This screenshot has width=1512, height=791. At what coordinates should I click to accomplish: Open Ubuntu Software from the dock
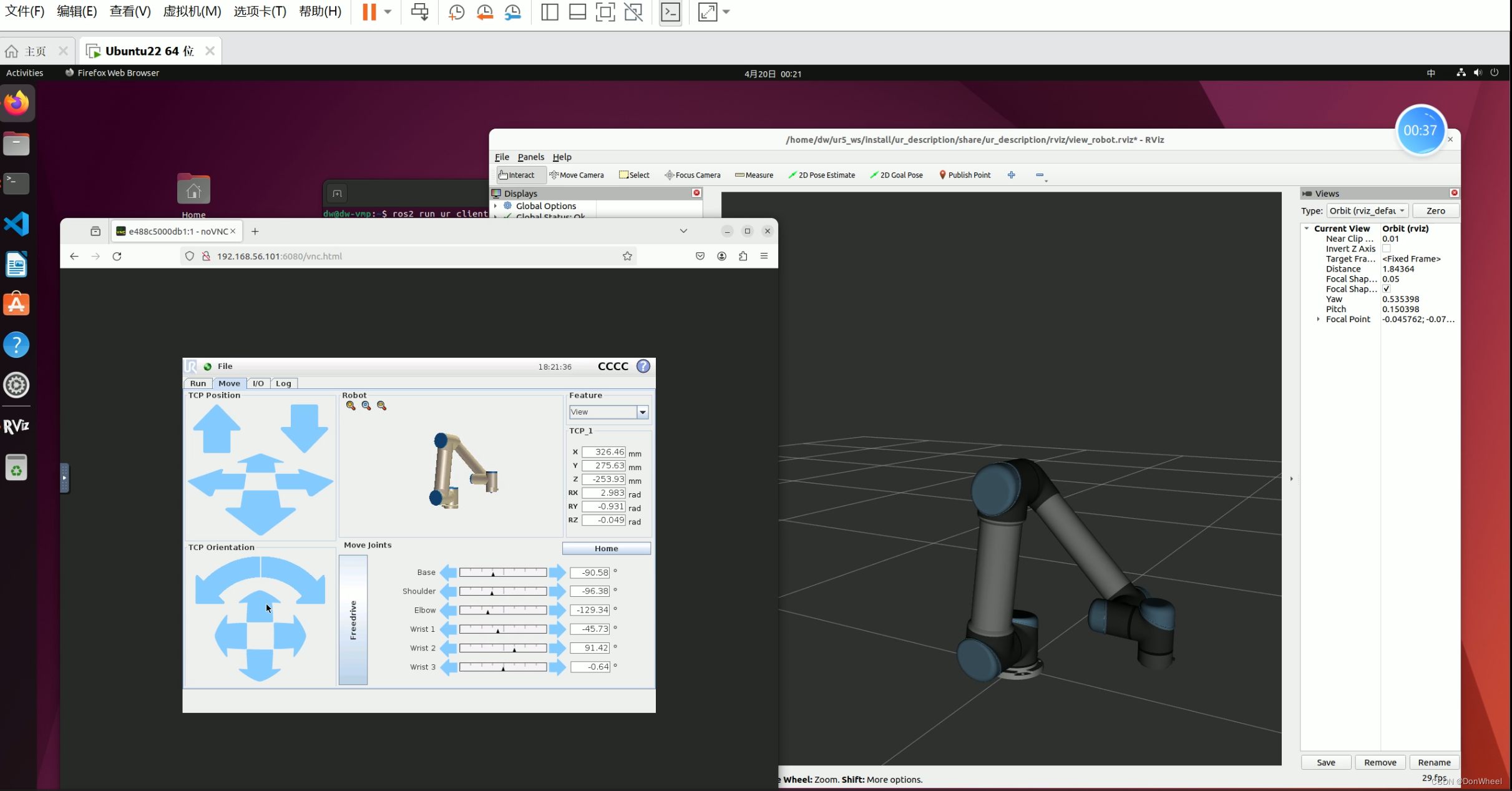[17, 305]
